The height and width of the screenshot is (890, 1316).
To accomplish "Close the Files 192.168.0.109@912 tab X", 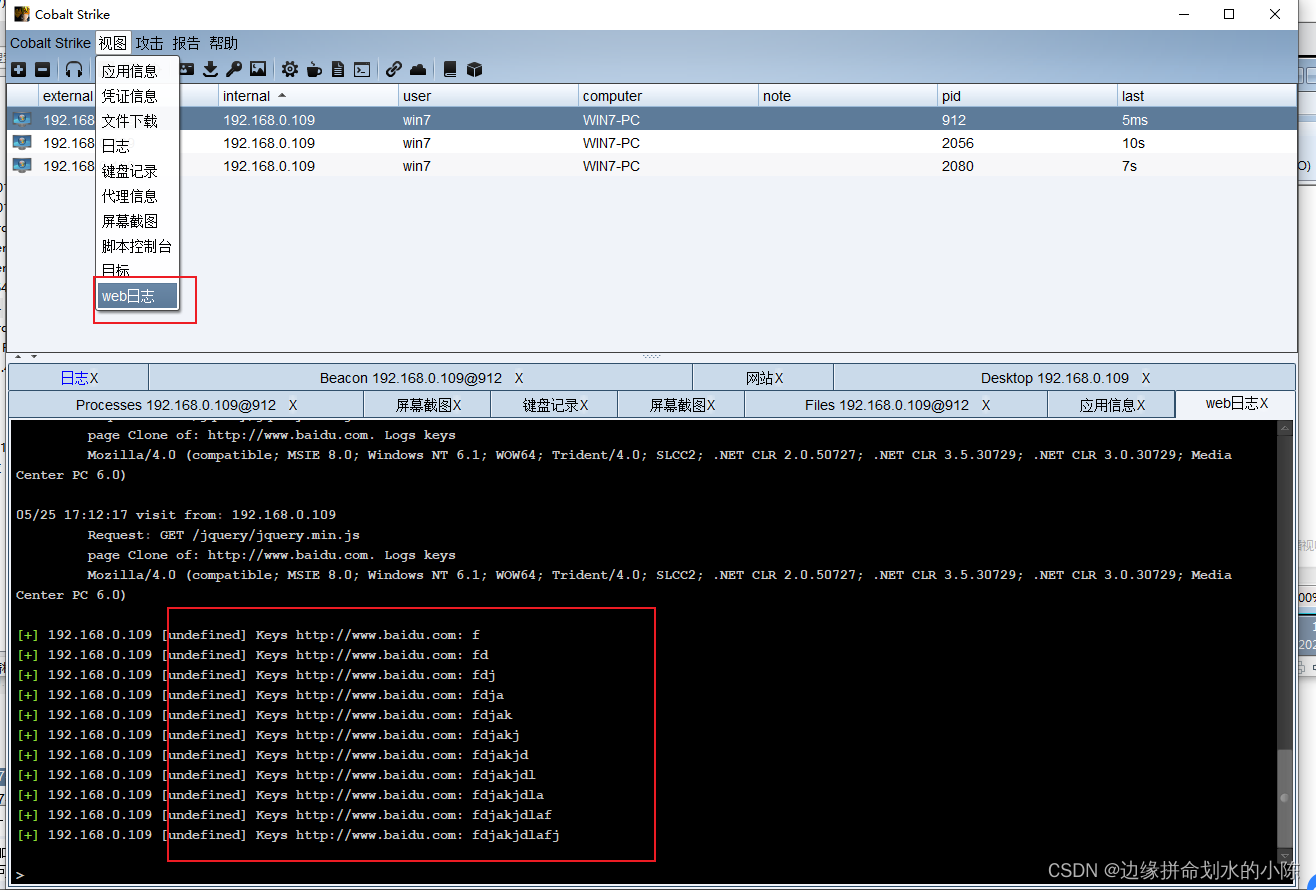I will tap(986, 405).
